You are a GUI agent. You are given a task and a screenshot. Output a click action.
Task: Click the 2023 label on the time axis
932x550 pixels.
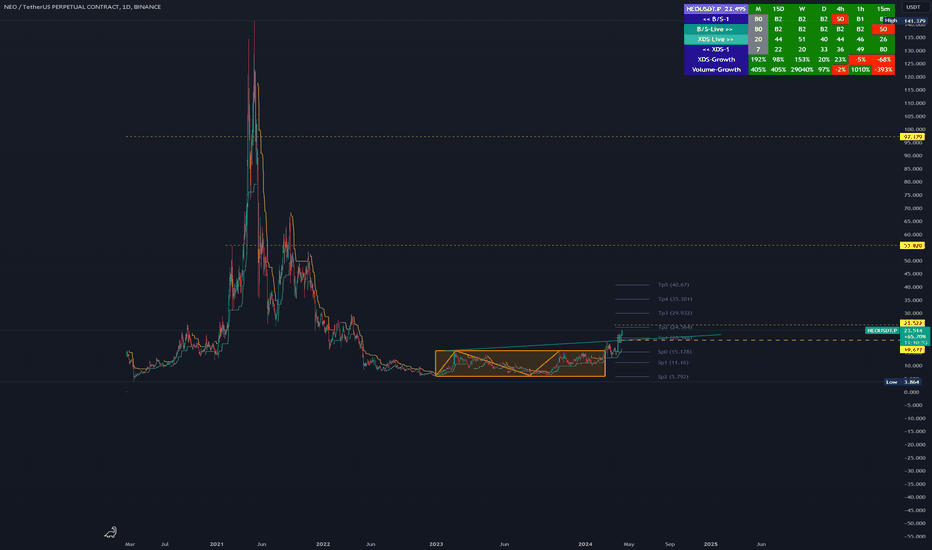(x=436, y=544)
